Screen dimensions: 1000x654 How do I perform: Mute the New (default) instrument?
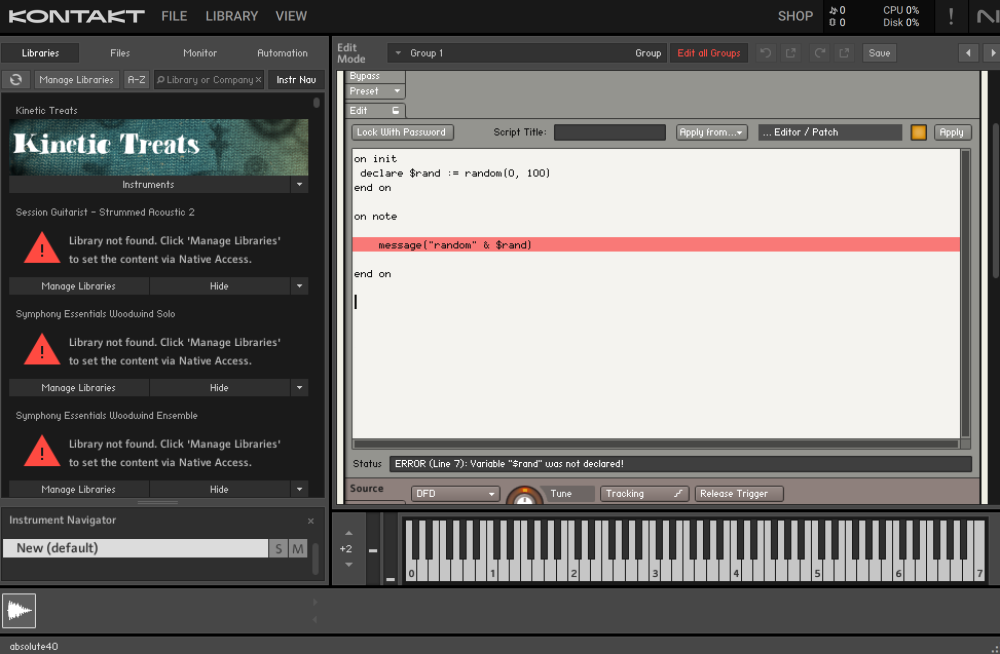(298, 548)
